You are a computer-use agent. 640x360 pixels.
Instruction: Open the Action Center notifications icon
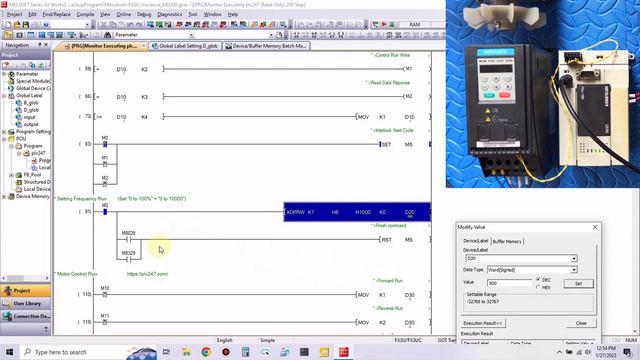[x=627, y=352]
